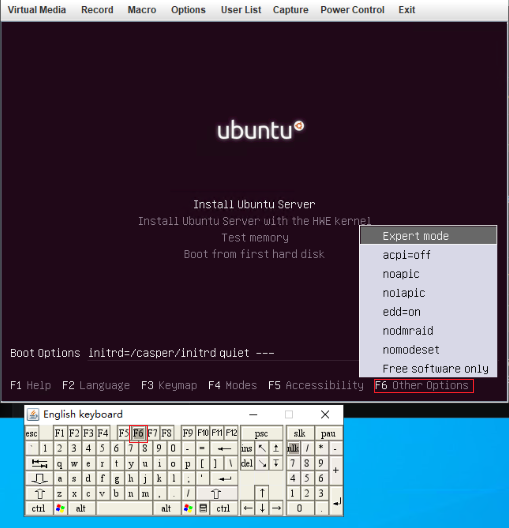Open the Virtual Media menu
509x528 pixels.
37,10
